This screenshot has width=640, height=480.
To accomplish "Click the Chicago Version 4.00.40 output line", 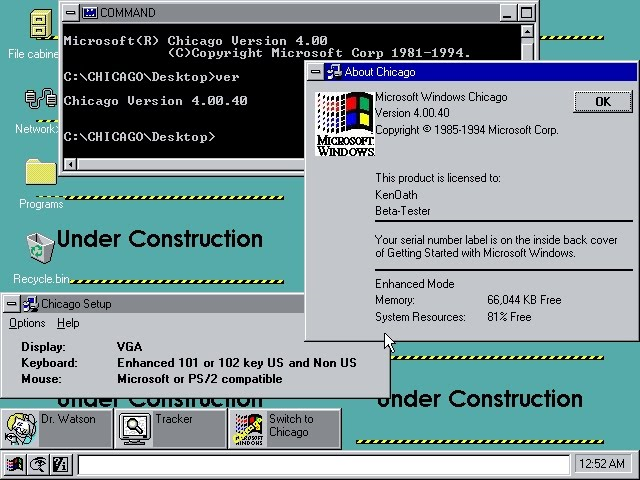I will pyautogui.click(x=155, y=100).
